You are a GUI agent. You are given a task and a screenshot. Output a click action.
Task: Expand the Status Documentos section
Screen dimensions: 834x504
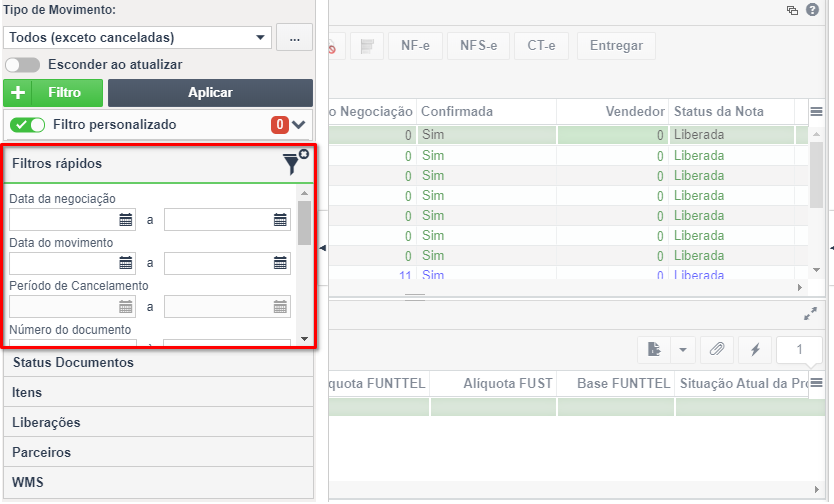click(x=159, y=363)
